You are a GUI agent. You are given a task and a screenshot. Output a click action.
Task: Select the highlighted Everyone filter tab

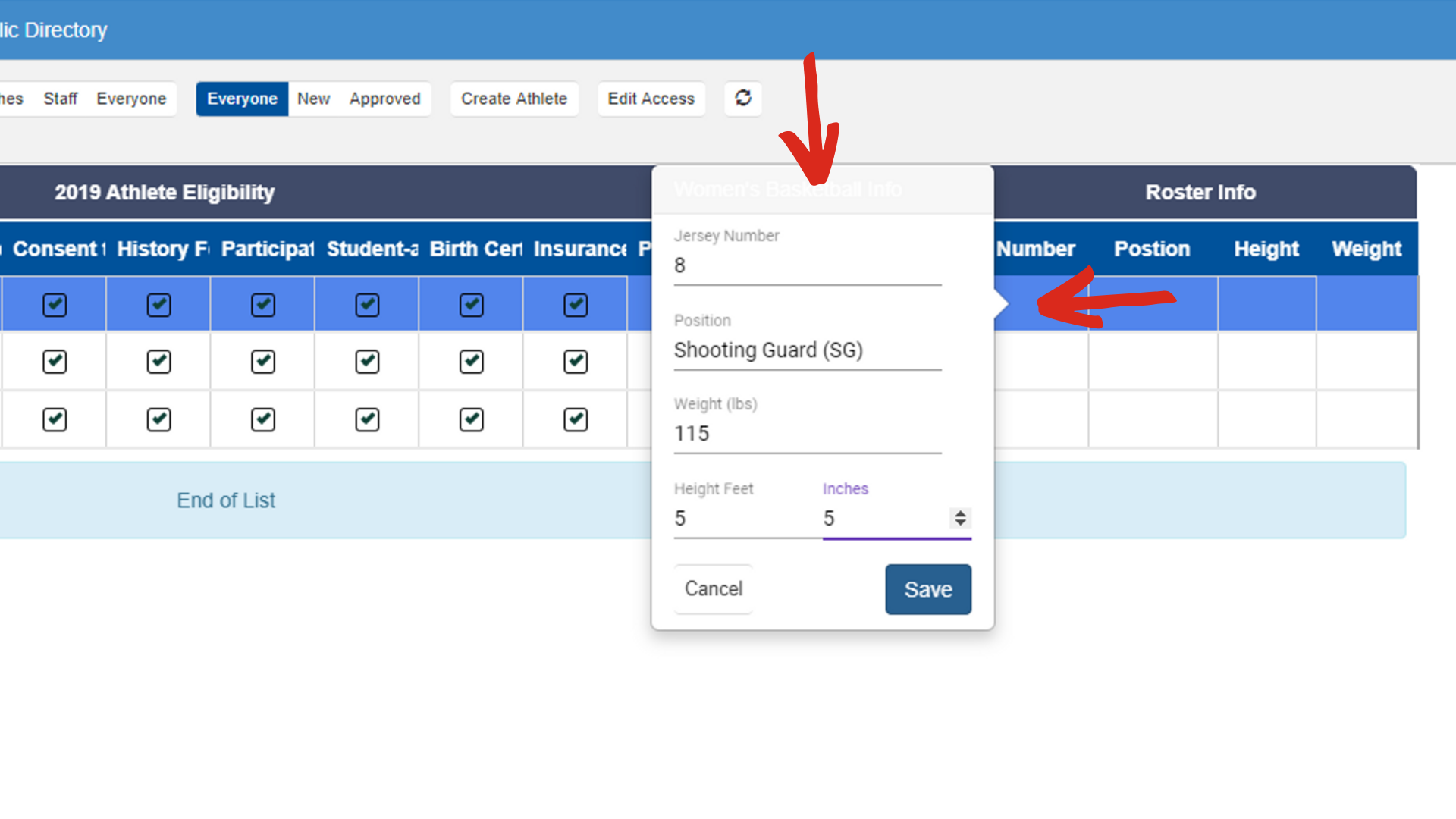(x=242, y=99)
